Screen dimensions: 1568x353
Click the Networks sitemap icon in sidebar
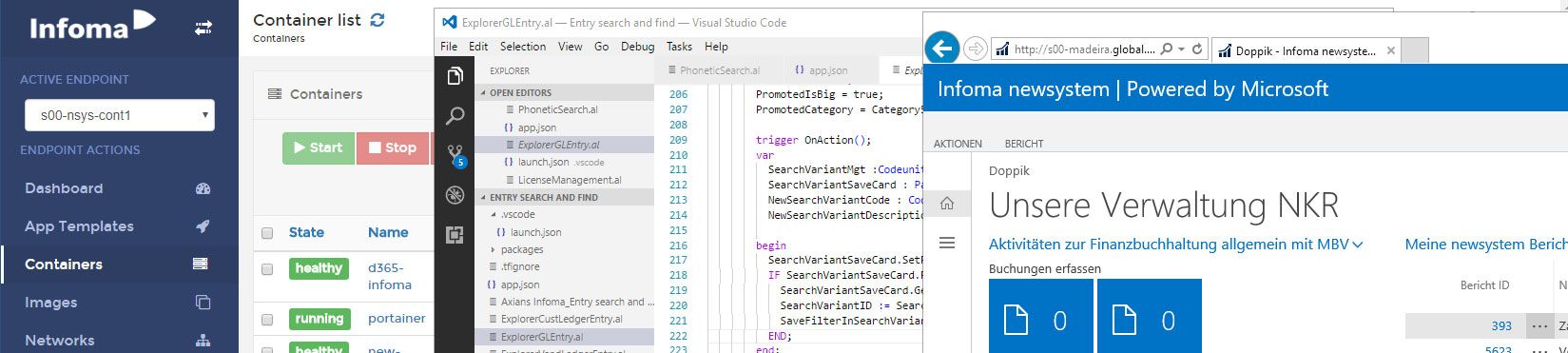(203, 340)
